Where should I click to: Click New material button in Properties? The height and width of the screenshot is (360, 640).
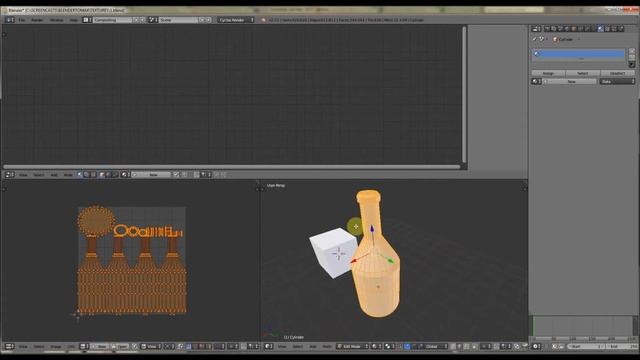pyautogui.click(x=570, y=82)
